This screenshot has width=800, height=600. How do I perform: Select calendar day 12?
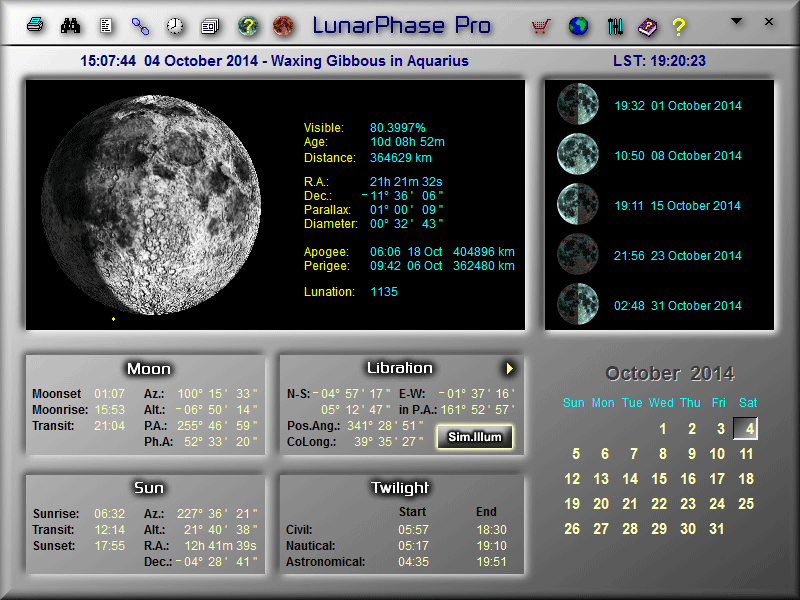572,479
